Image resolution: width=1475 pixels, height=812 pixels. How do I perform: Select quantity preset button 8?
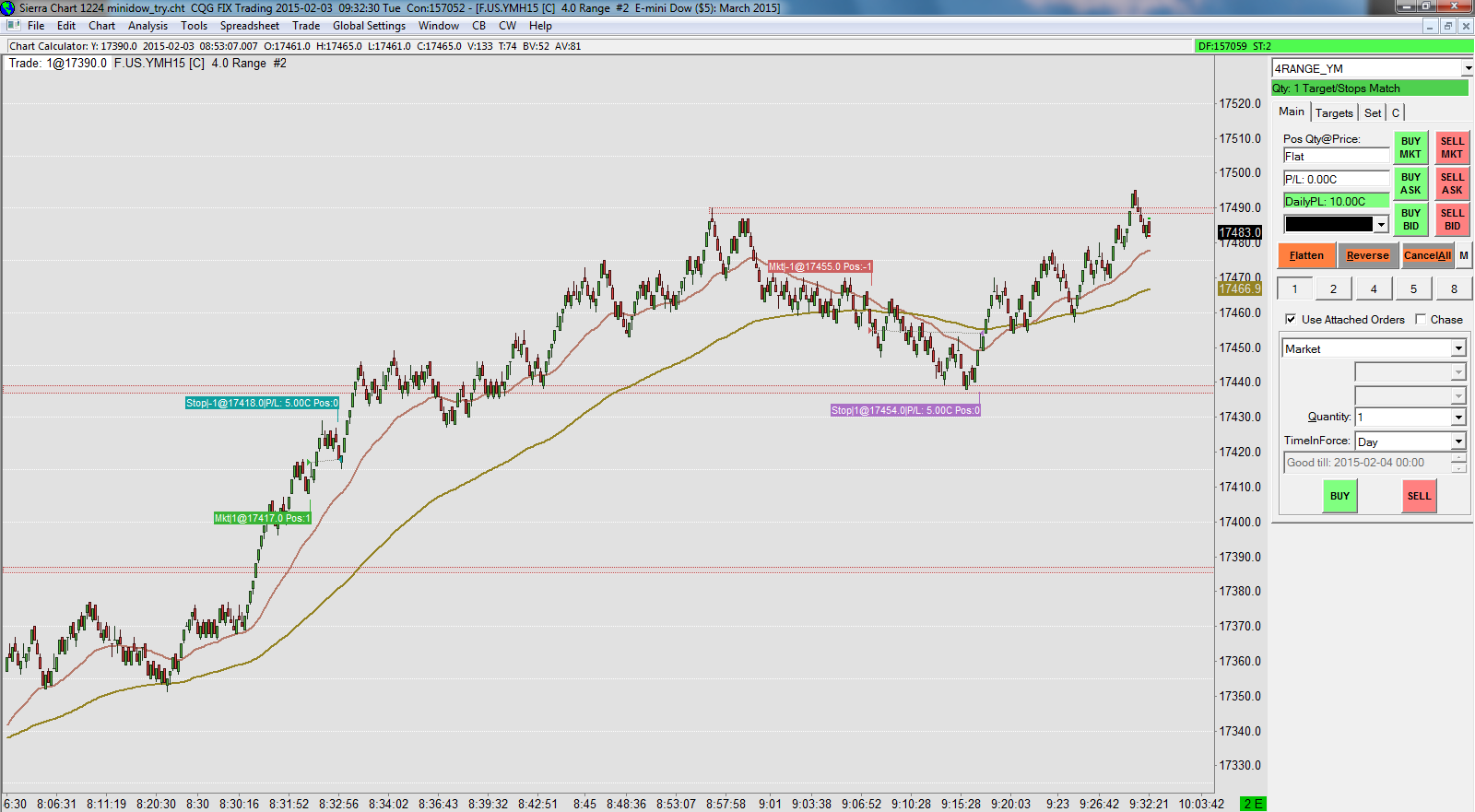[x=1454, y=288]
